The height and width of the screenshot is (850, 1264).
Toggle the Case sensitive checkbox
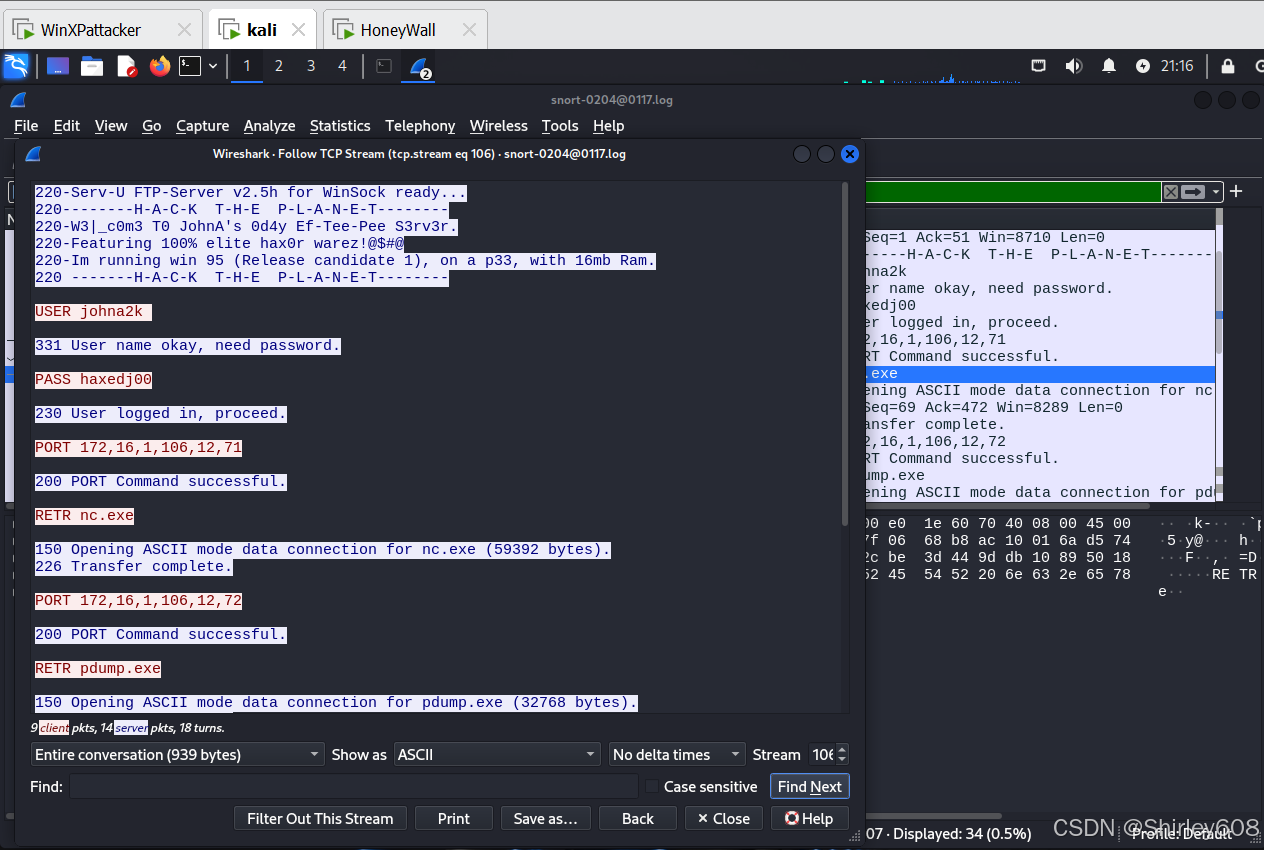coord(652,787)
